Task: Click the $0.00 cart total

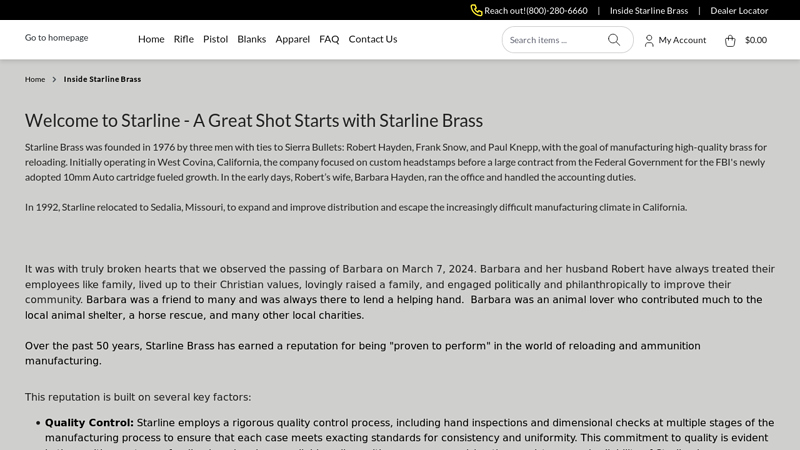Action: 756,40
